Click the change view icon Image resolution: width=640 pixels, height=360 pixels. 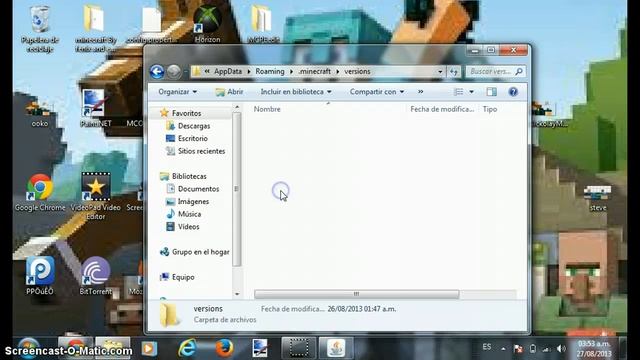tap(459, 92)
